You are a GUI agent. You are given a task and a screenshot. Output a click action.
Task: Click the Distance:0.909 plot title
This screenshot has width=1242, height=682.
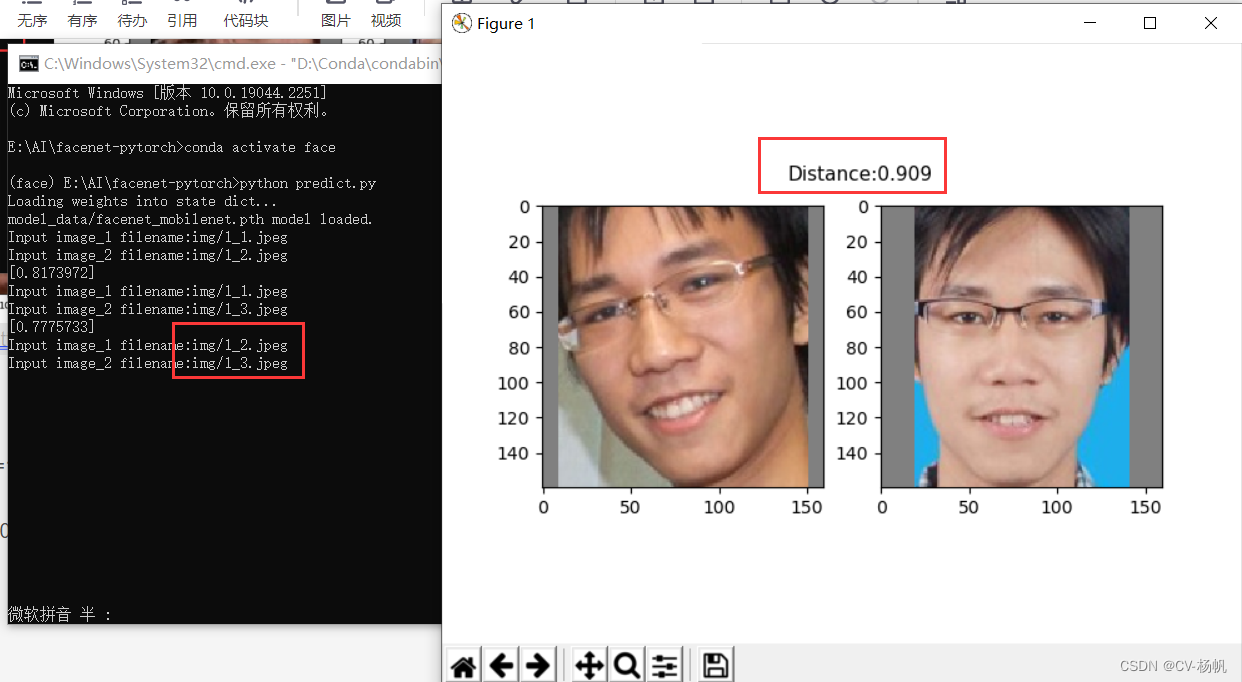point(860,174)
